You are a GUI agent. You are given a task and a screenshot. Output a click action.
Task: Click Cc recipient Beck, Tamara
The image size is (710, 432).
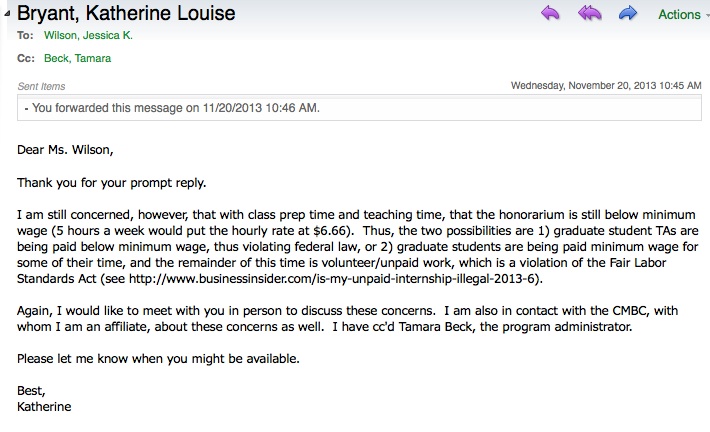pyautogui.click(x=77, y=58)
